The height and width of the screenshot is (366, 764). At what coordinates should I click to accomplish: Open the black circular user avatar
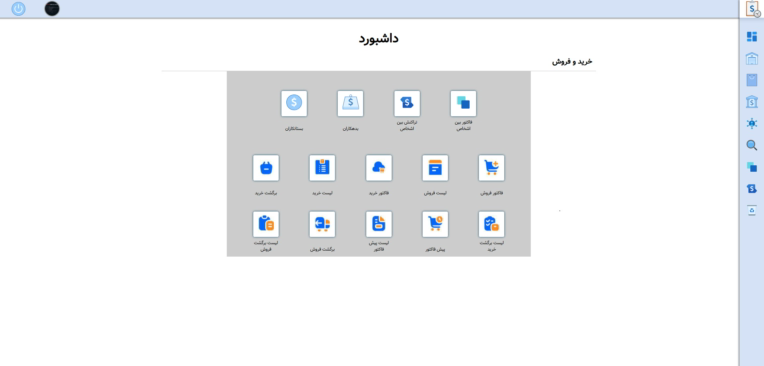52,8
